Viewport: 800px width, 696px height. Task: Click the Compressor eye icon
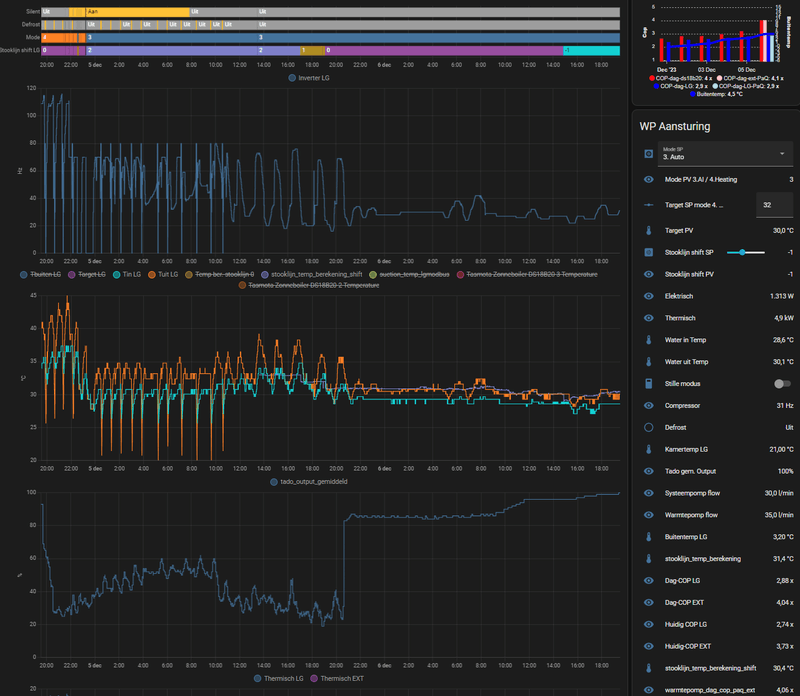(648, 405)
